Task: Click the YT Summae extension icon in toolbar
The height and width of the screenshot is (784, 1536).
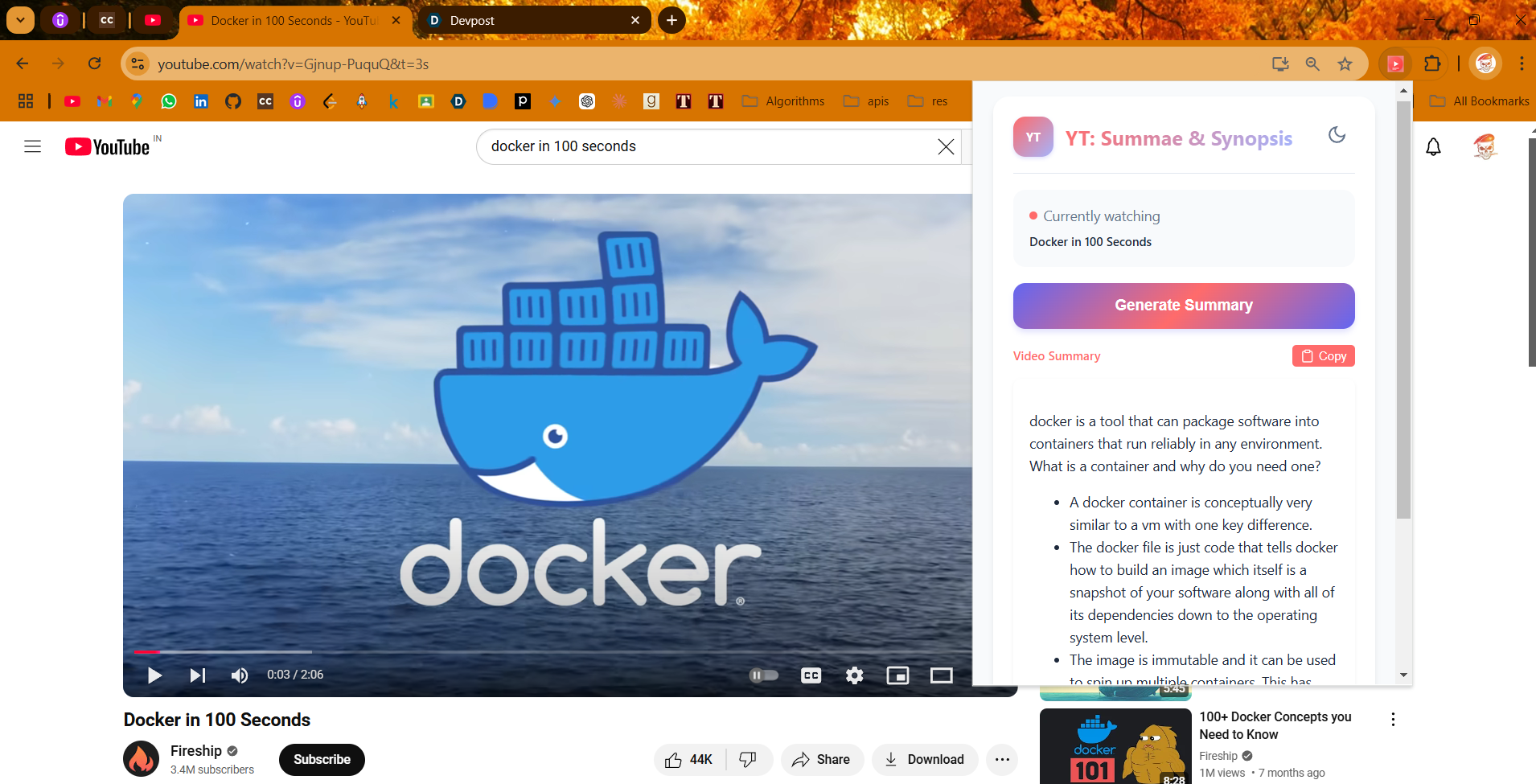Action: 1396,64
